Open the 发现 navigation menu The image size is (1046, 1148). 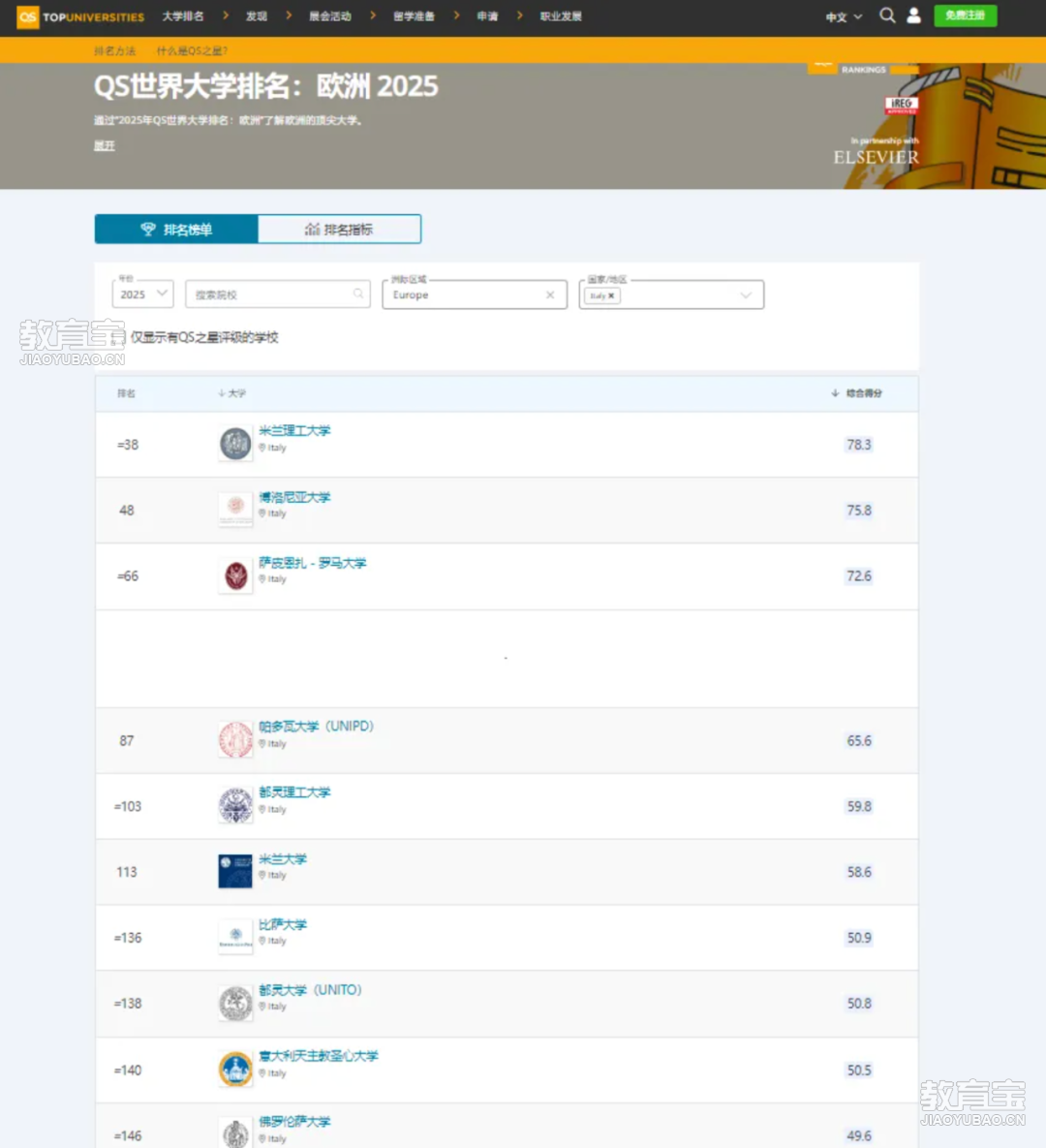pyautogui.click(x=257, y=16)
